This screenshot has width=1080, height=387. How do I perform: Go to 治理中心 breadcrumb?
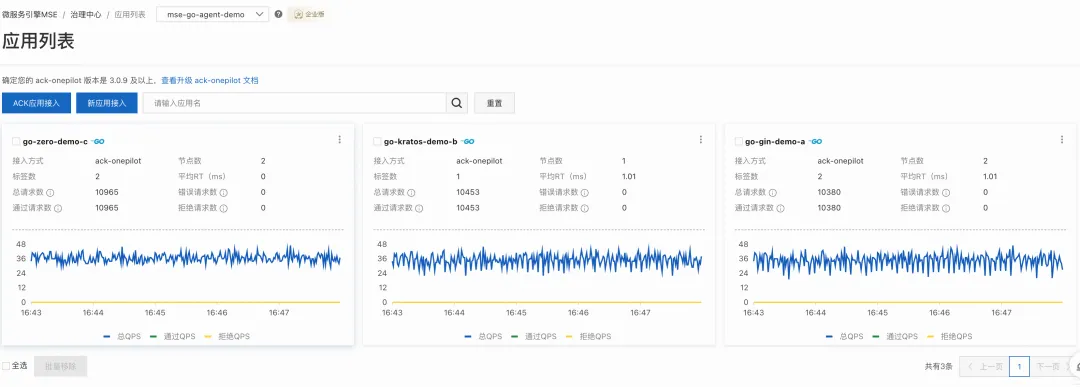(85, 14)
